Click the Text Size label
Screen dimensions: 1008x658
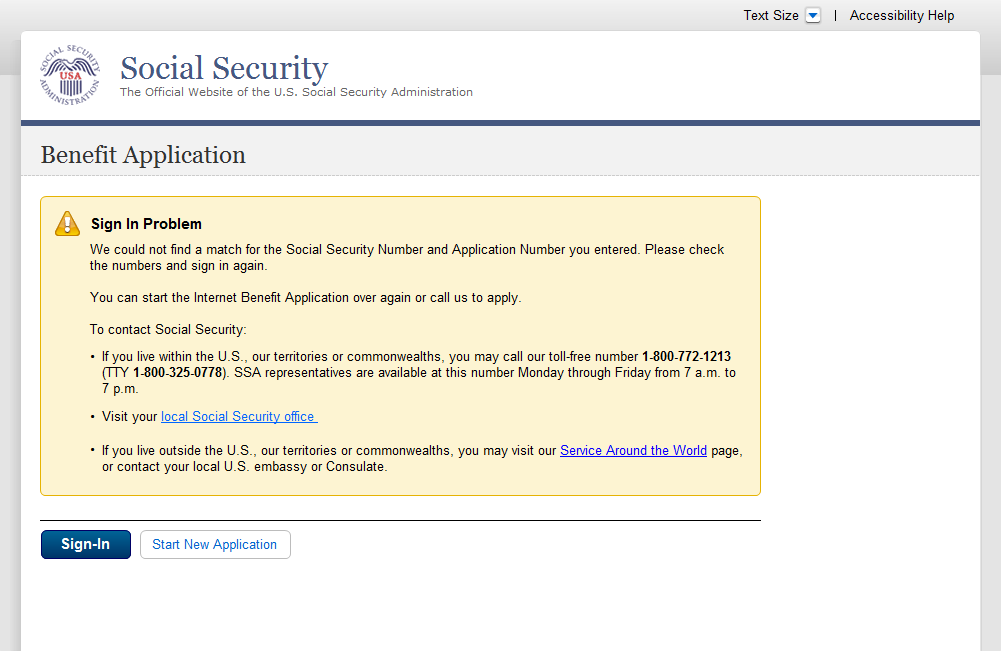click(770, 16)
